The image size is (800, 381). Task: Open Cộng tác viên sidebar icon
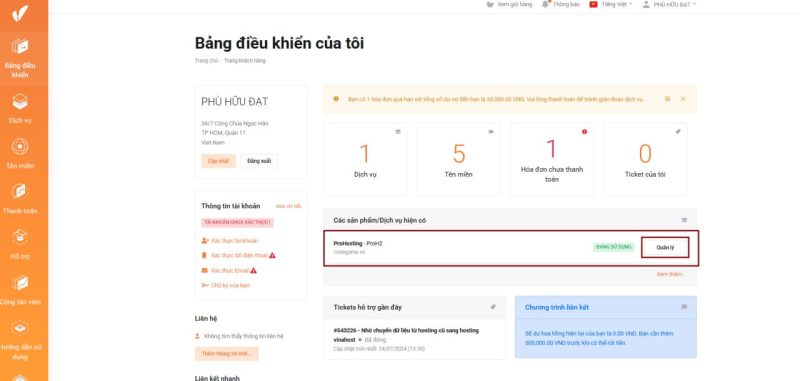(x=20, y=283)
